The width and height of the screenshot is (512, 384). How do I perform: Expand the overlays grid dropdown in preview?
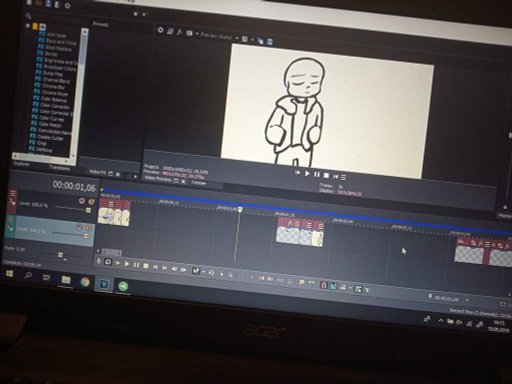(253, 40)
